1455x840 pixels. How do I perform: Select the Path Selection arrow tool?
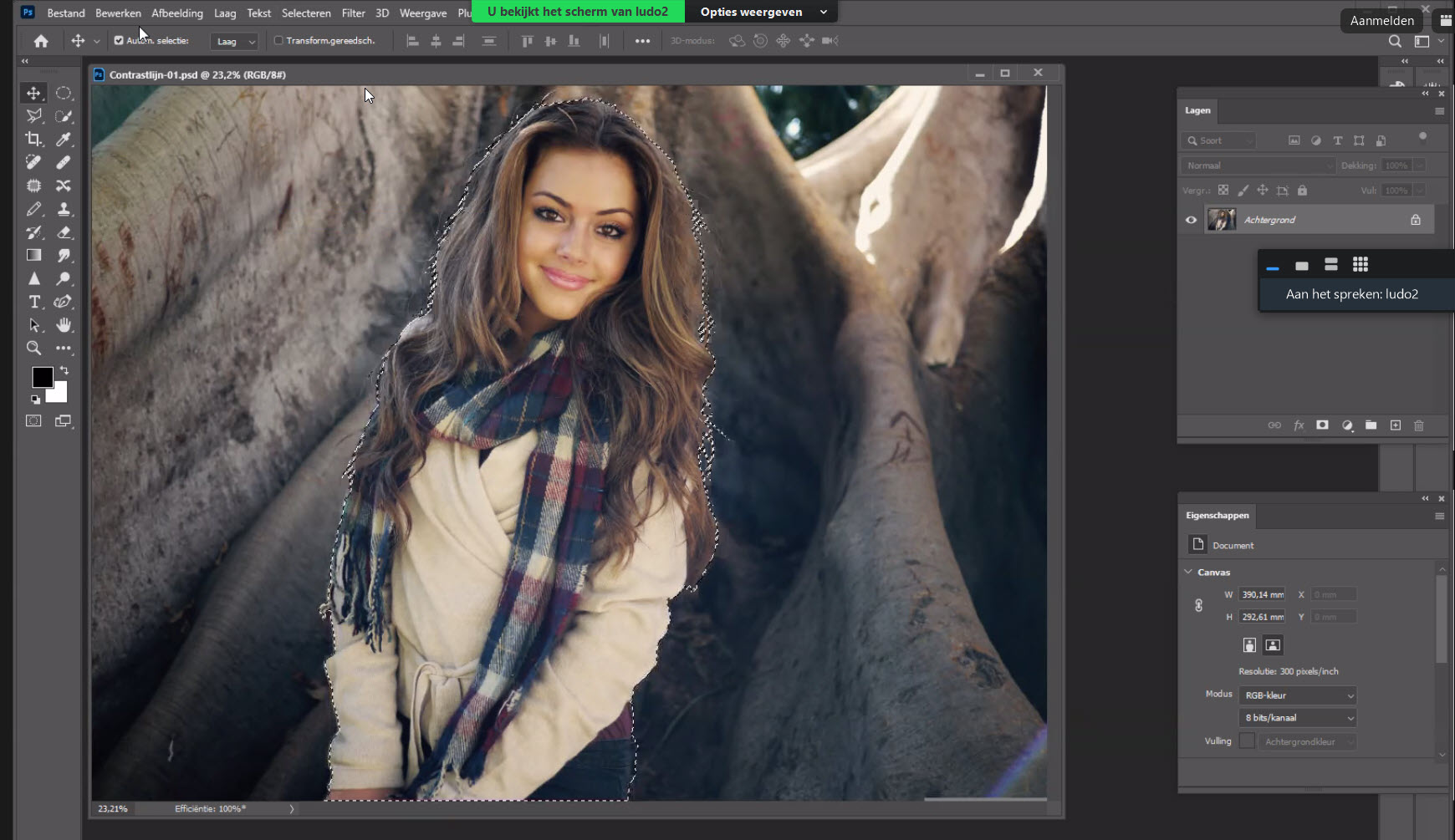33,325
